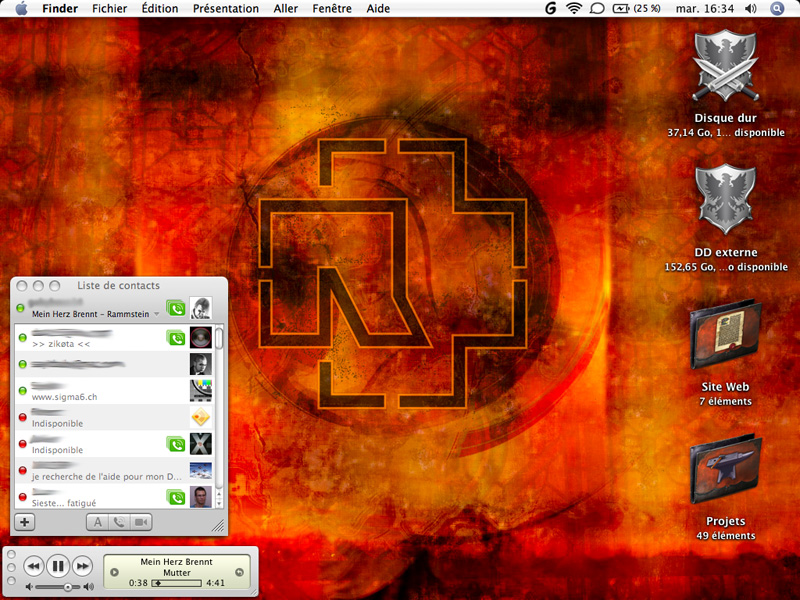Click the text chat A button
This screenshot has height=600, width=800.
[97, 522]
